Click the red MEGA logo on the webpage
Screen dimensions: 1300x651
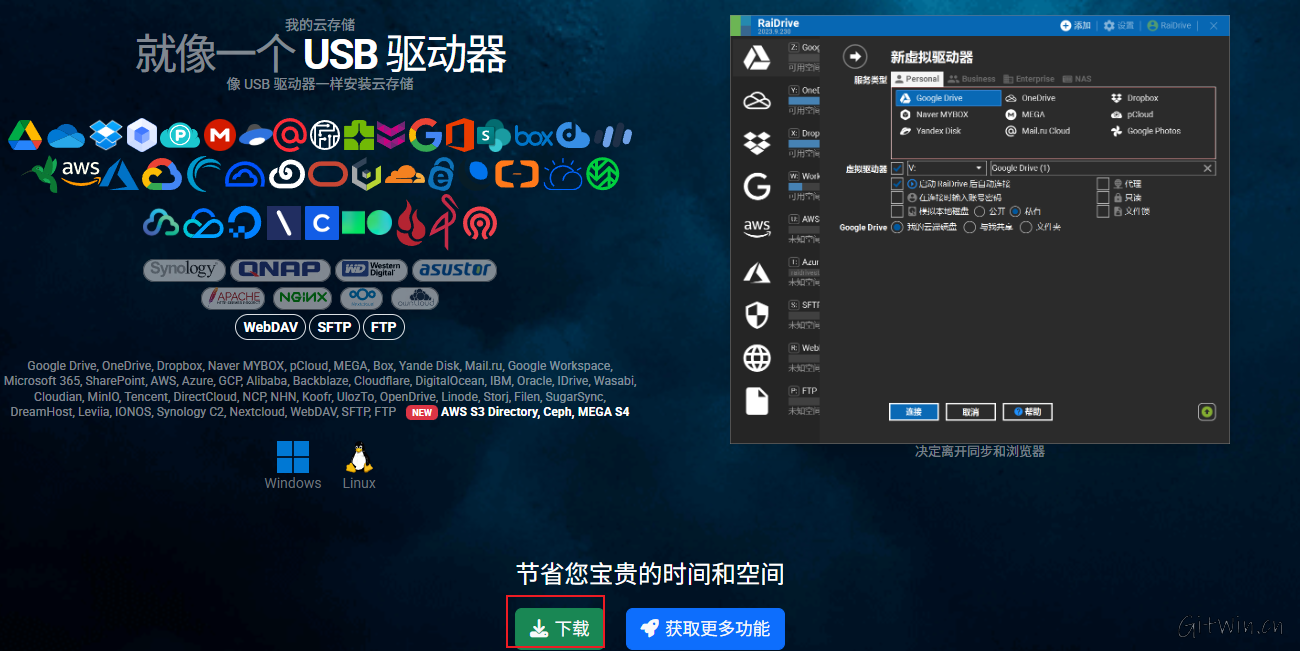tap(219, 135)
